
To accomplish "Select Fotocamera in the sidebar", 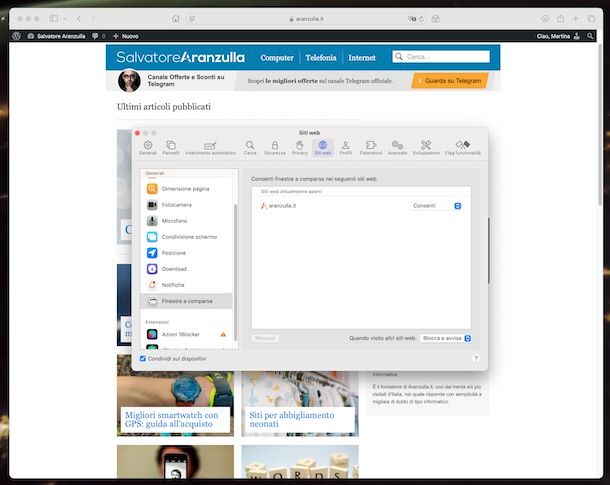I will click(186, 205).
